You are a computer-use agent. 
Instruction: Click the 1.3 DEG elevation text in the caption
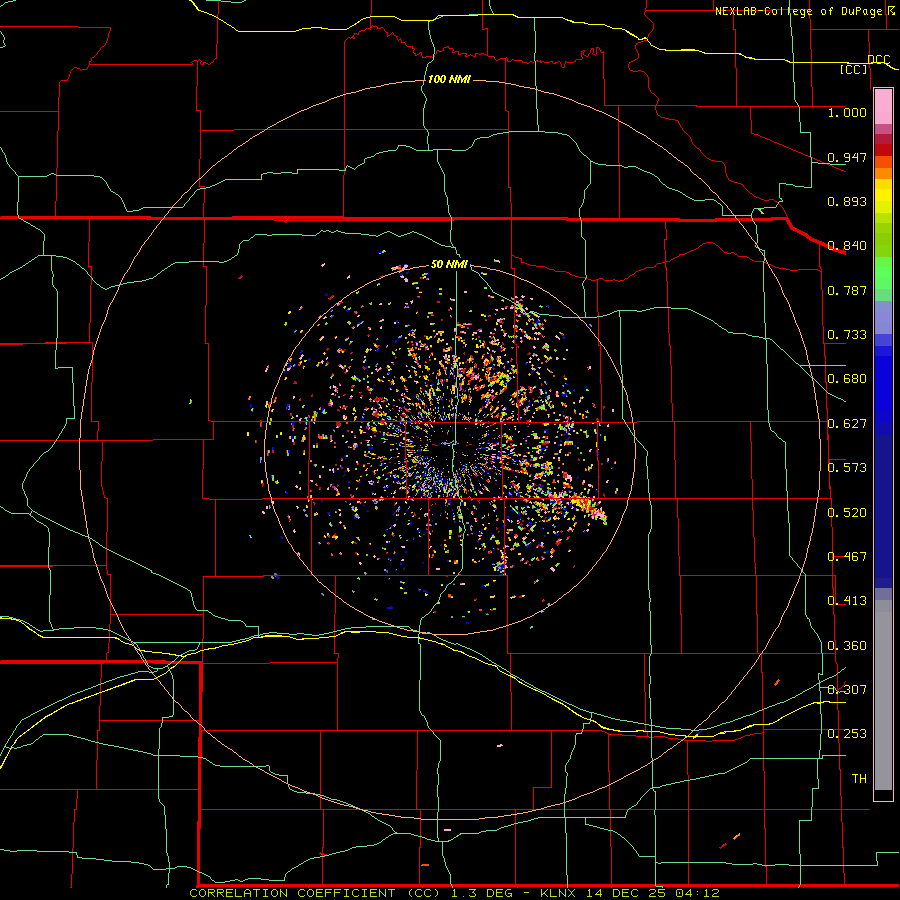(x=482, y=893)
